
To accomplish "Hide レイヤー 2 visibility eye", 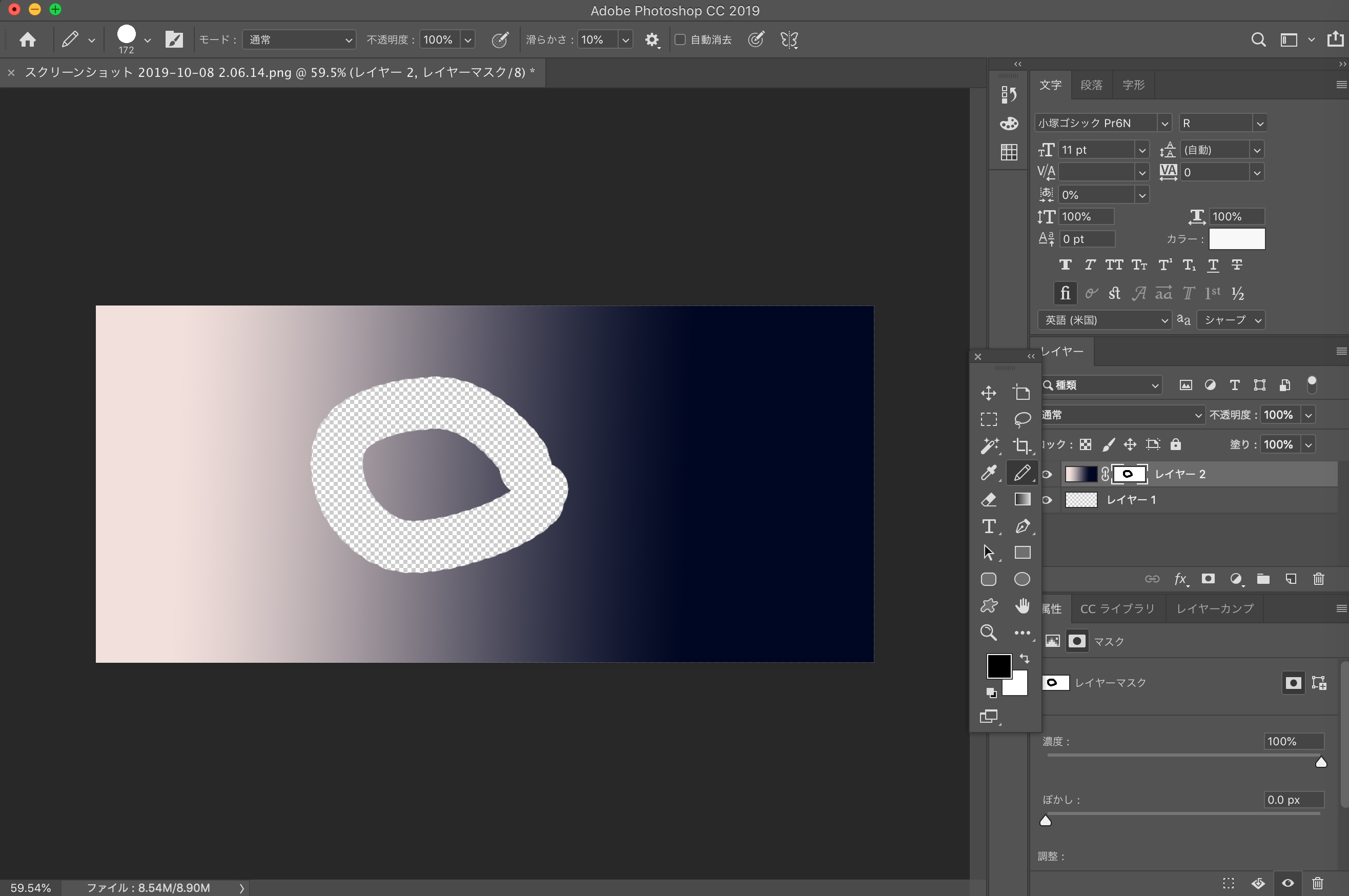I will [1047, 474].
